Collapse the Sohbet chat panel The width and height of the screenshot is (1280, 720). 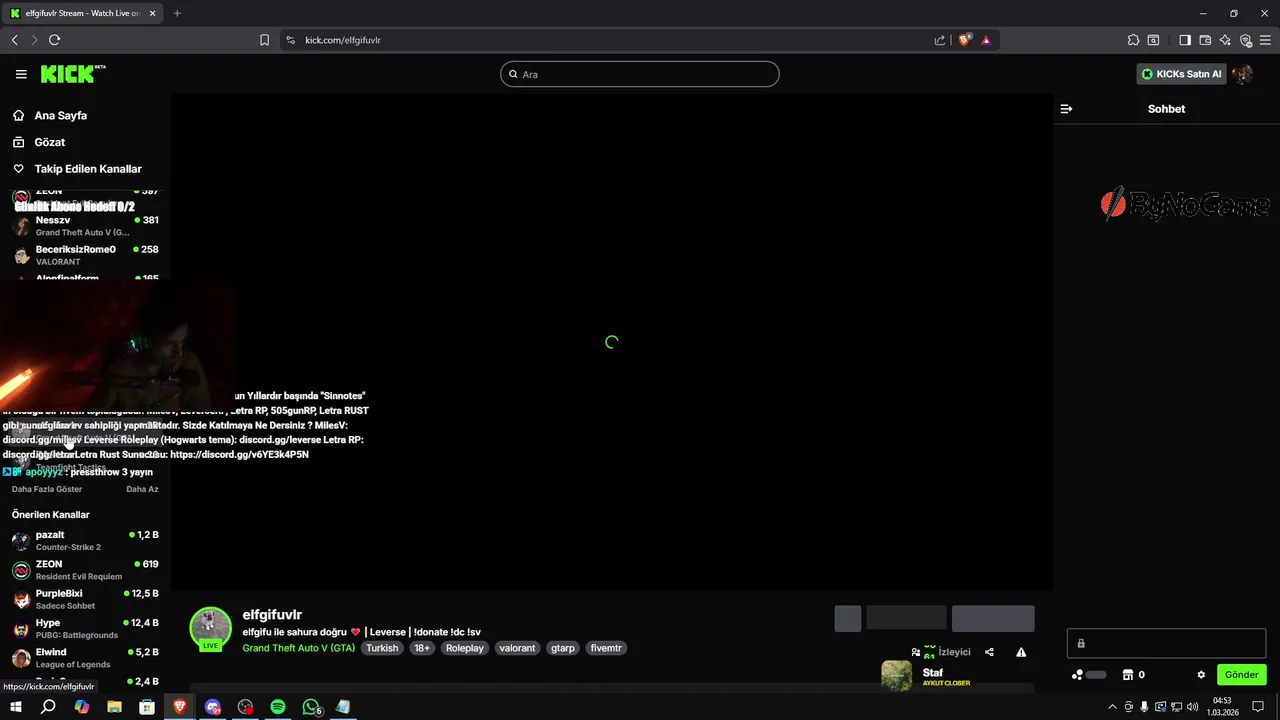click(x=1066, y=109)
